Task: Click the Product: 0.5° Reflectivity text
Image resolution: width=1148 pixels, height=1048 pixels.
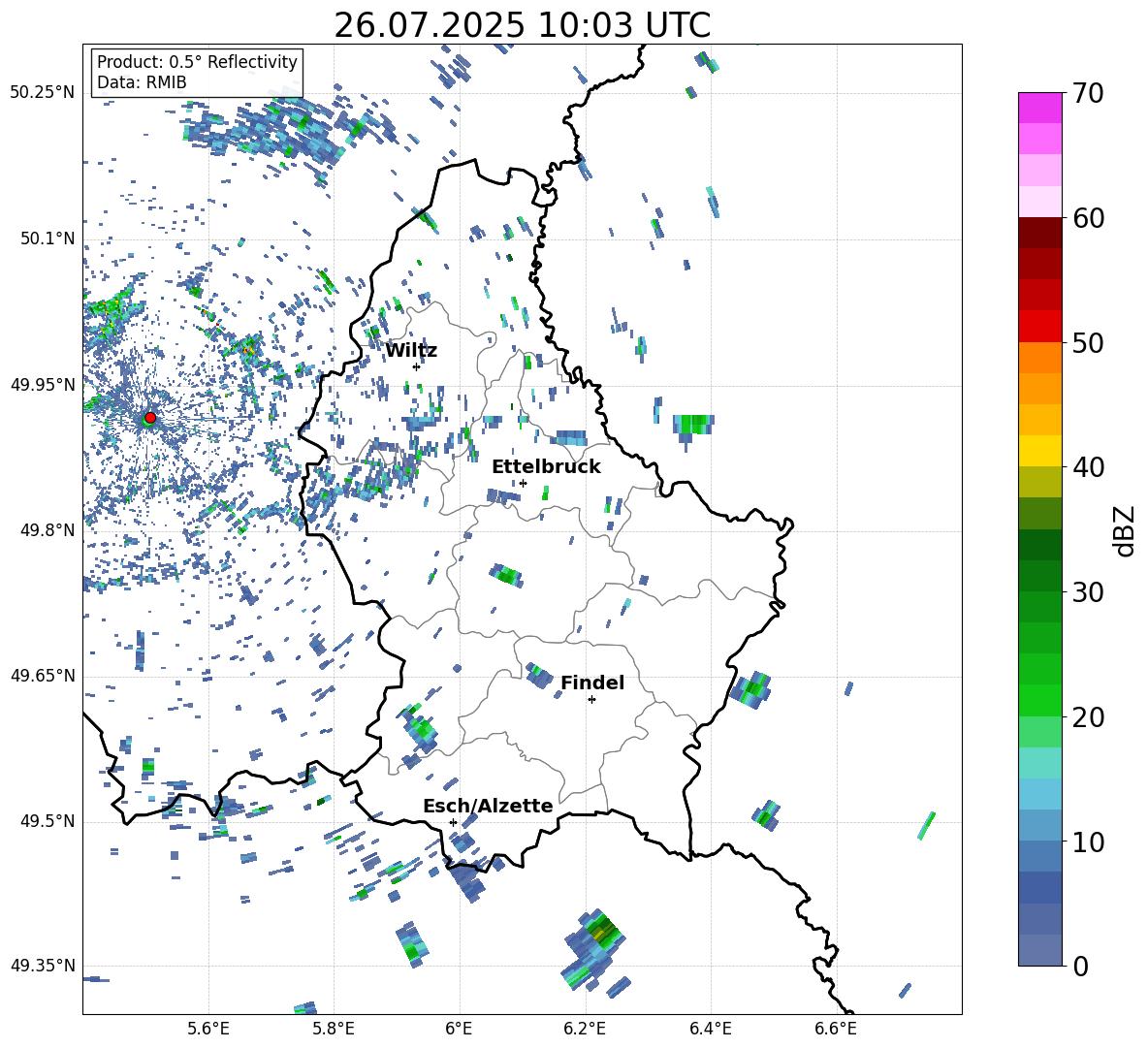Action: point(197,62)
